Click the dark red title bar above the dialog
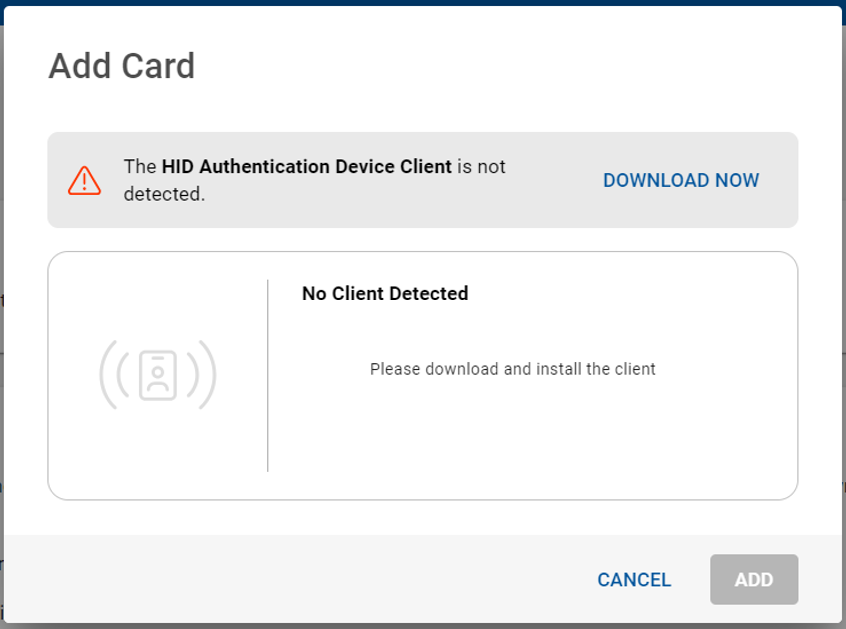 click(423, 6)
